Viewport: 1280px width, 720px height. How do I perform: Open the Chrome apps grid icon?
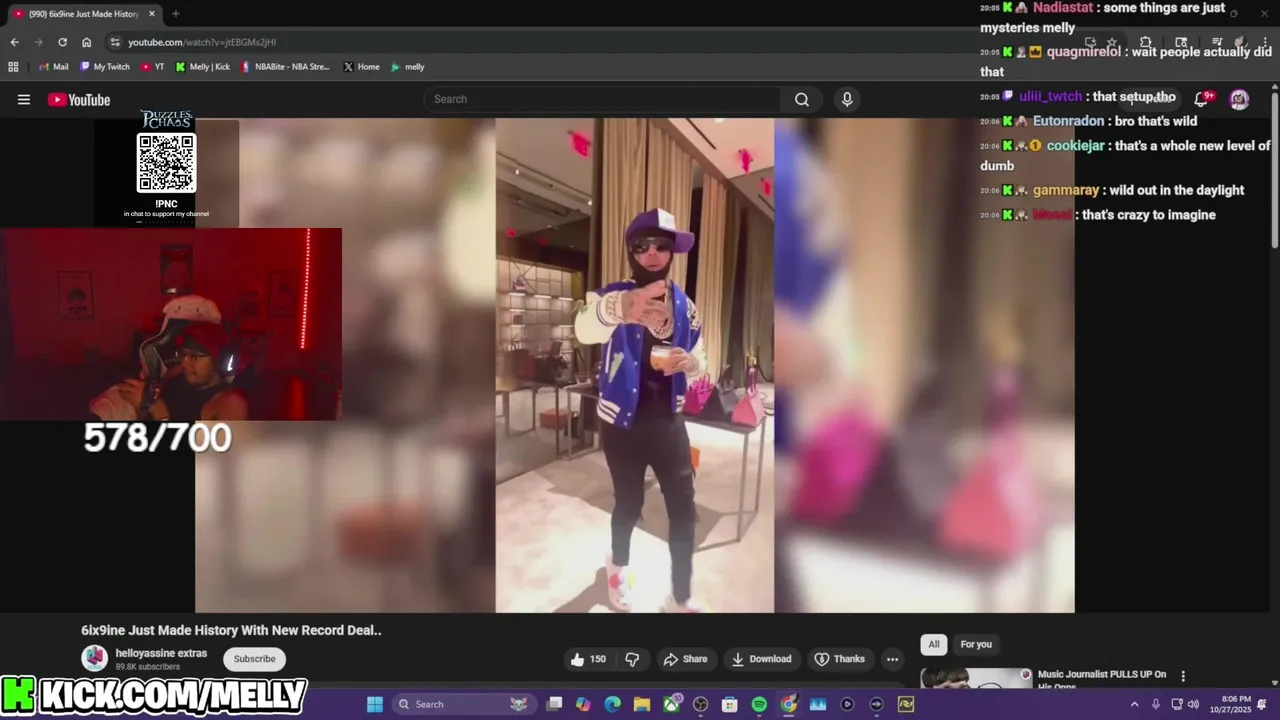tap(13, 67)
